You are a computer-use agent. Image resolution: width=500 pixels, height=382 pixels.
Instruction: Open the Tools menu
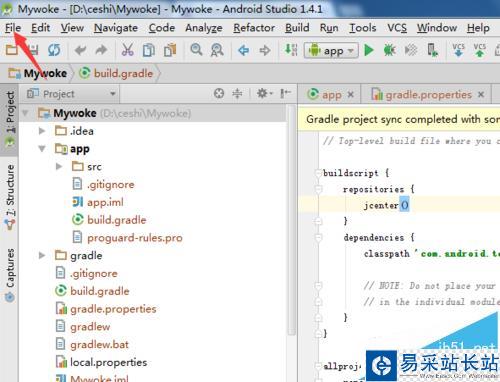pyautogui.click(x=363, y=28)
